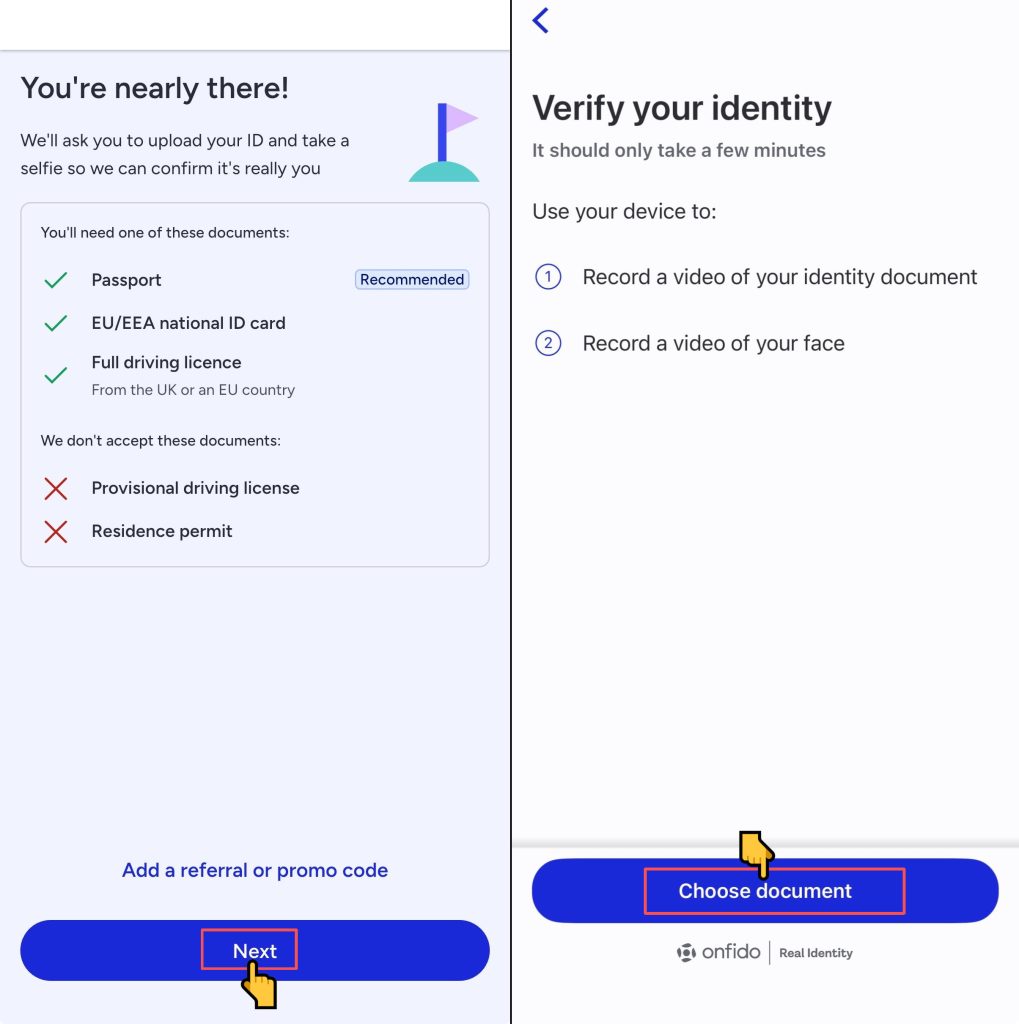Click the circled number 1 step icon
1019x1024 pixels.
pos(548,277)
